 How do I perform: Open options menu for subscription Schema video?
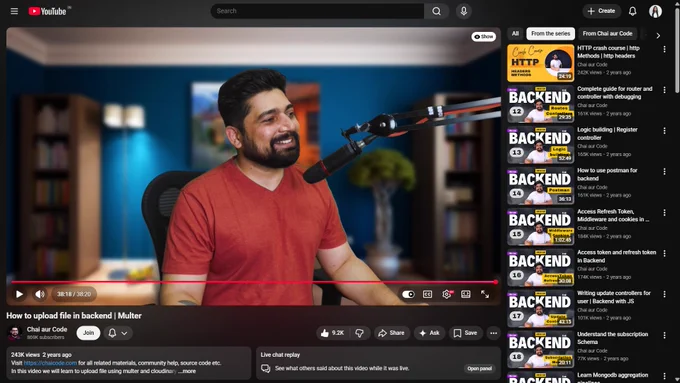(x=664, y=335)
